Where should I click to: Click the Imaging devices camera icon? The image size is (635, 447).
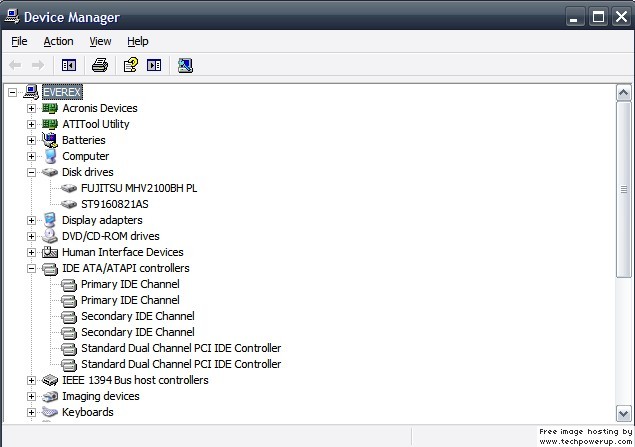50,396
